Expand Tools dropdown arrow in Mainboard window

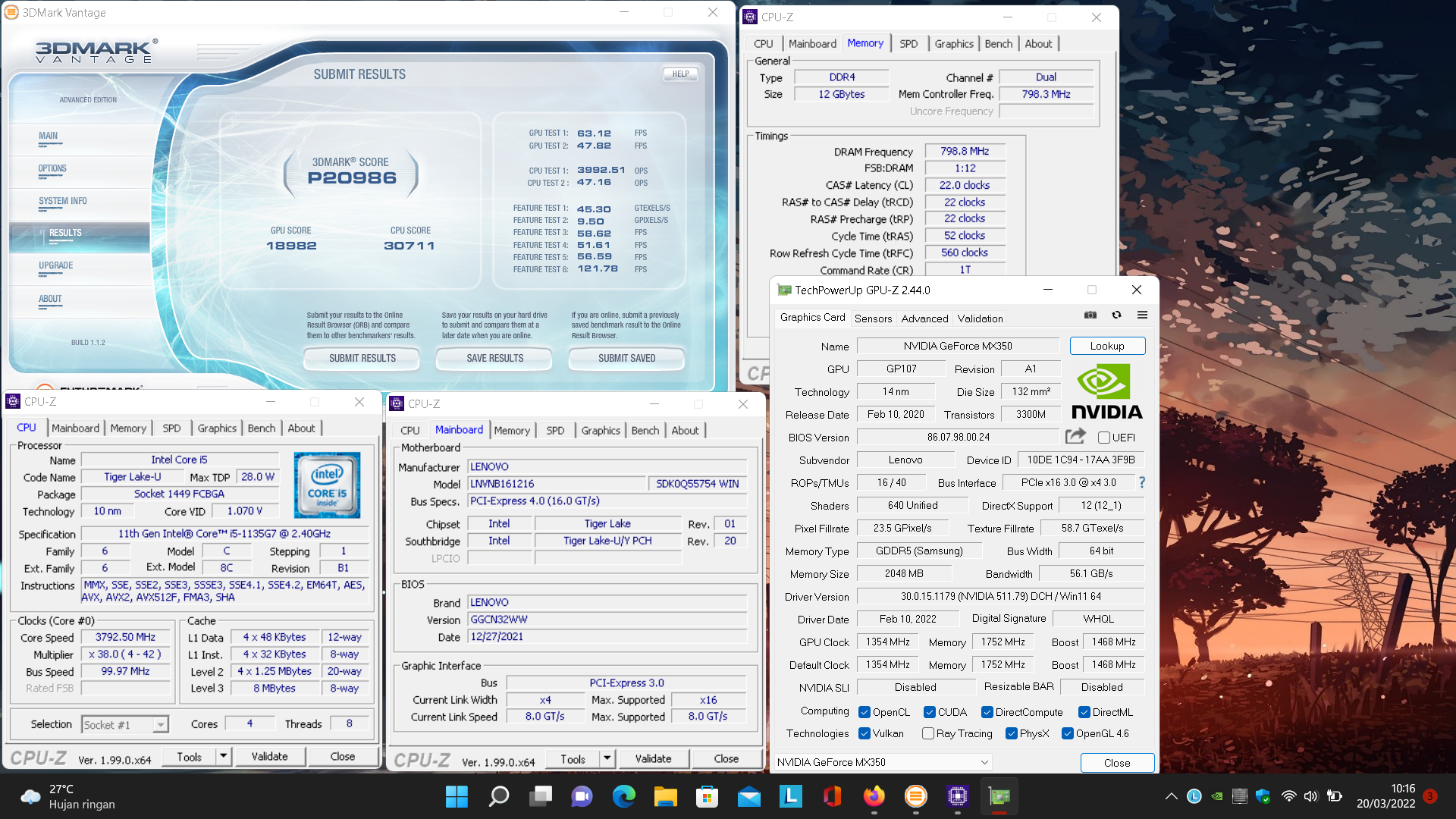[607, 758]
